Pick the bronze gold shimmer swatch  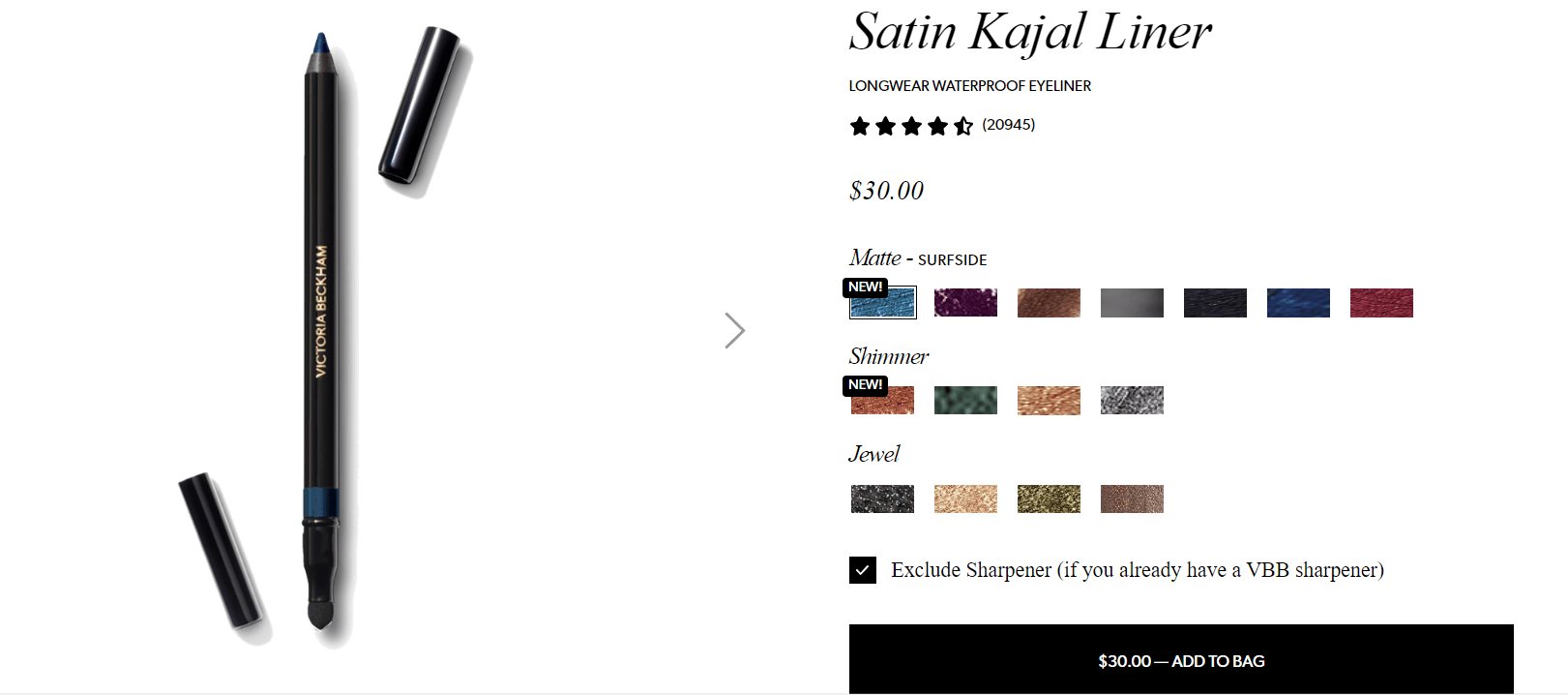point(1049,401)
